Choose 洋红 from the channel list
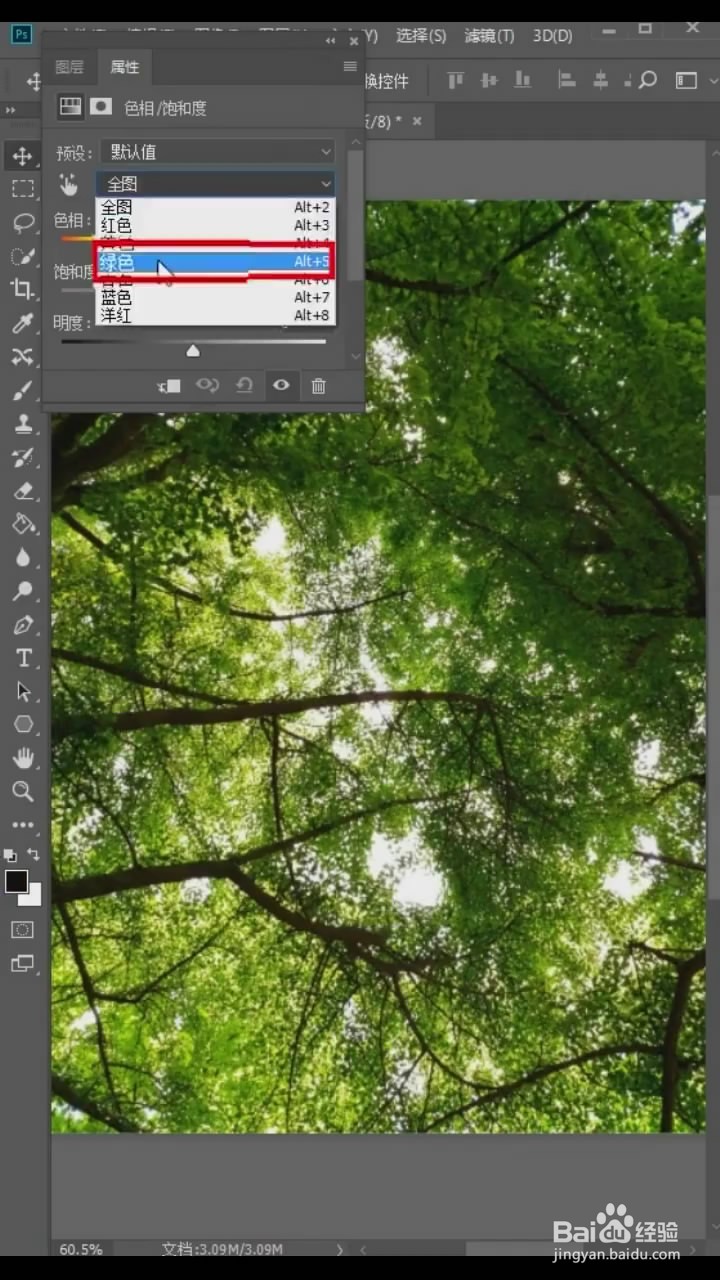The image size is (720, 1280). [215, 316]
